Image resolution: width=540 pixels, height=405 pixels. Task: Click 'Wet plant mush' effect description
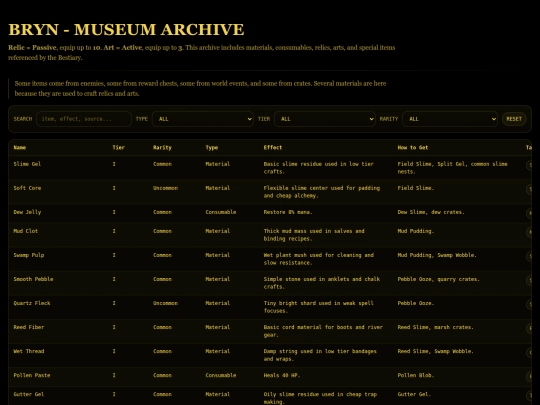pyautogui.click(x=319, y=259)
